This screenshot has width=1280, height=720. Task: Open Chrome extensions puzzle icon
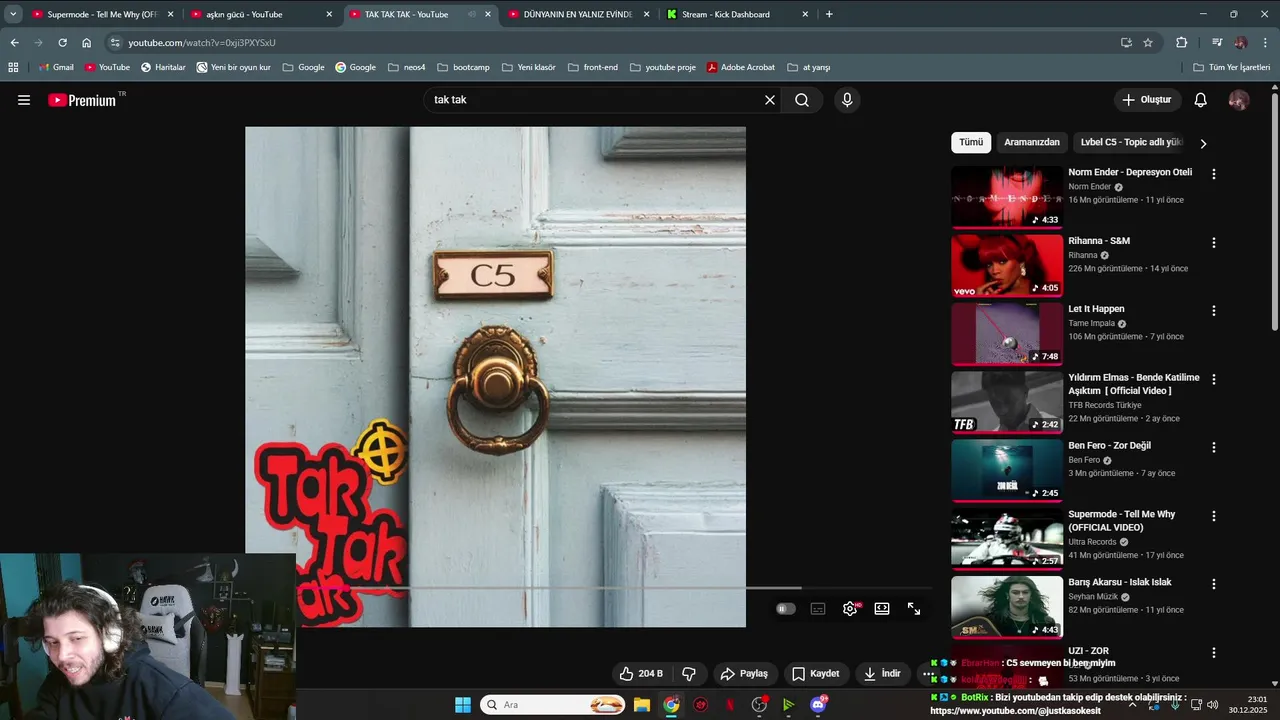pos(1181,43)
